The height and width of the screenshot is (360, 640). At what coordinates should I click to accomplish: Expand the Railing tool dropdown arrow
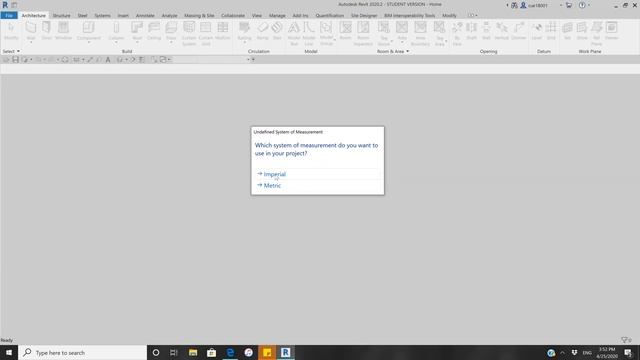coord(244,42)
